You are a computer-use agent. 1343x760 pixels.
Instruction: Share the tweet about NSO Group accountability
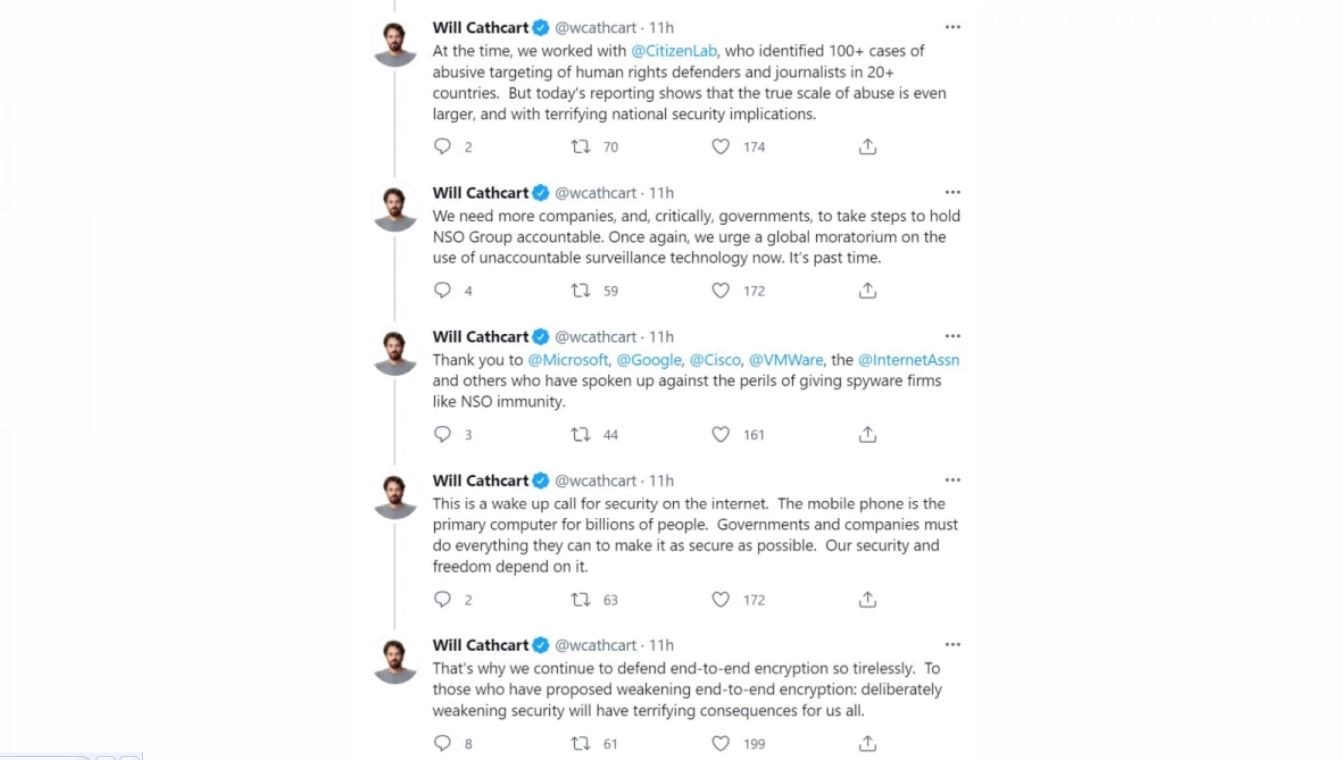tap(867, 291)
